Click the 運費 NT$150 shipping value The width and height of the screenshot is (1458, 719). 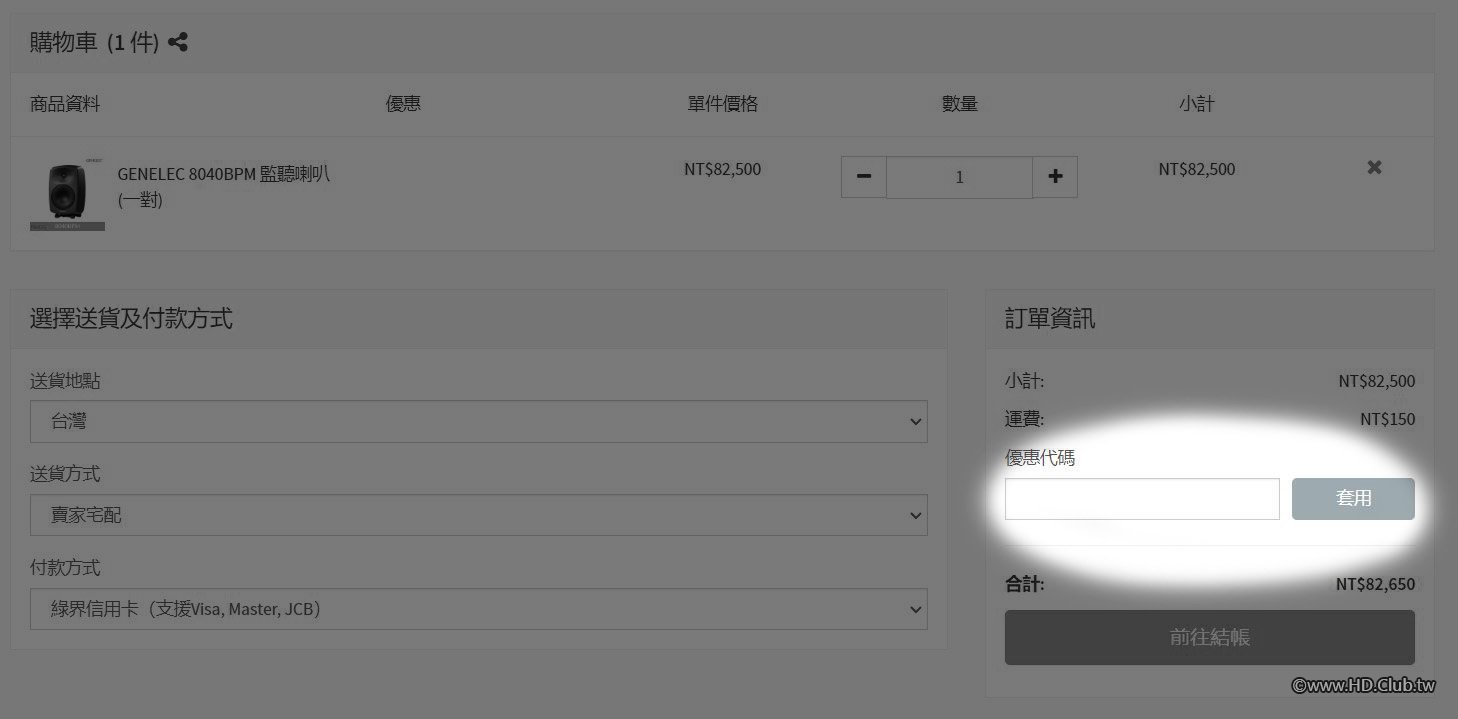[1387, 419]
